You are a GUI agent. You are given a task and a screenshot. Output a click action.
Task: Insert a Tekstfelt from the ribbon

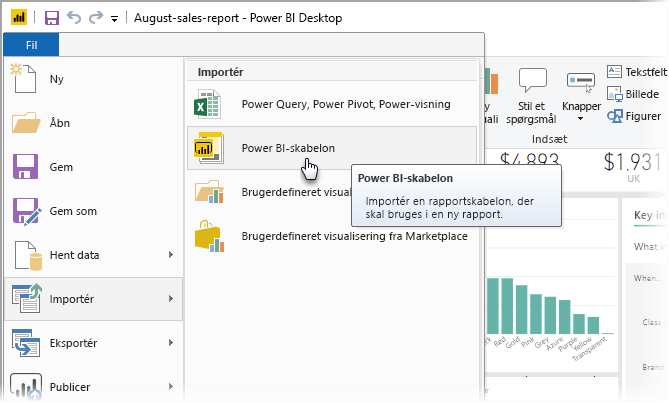[x=637, y=72]
